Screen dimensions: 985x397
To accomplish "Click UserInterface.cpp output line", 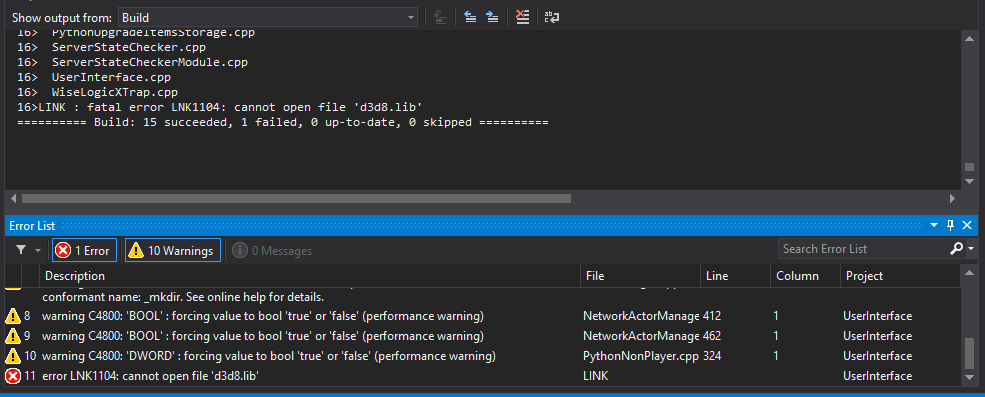I will coord(94,77).
